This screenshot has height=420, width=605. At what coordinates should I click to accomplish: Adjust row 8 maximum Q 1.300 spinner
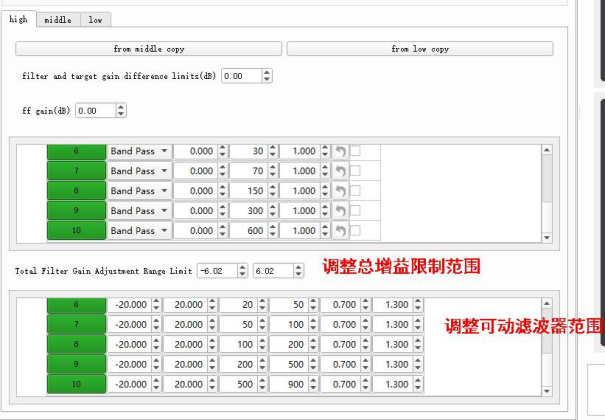click(x=418, y=344)
